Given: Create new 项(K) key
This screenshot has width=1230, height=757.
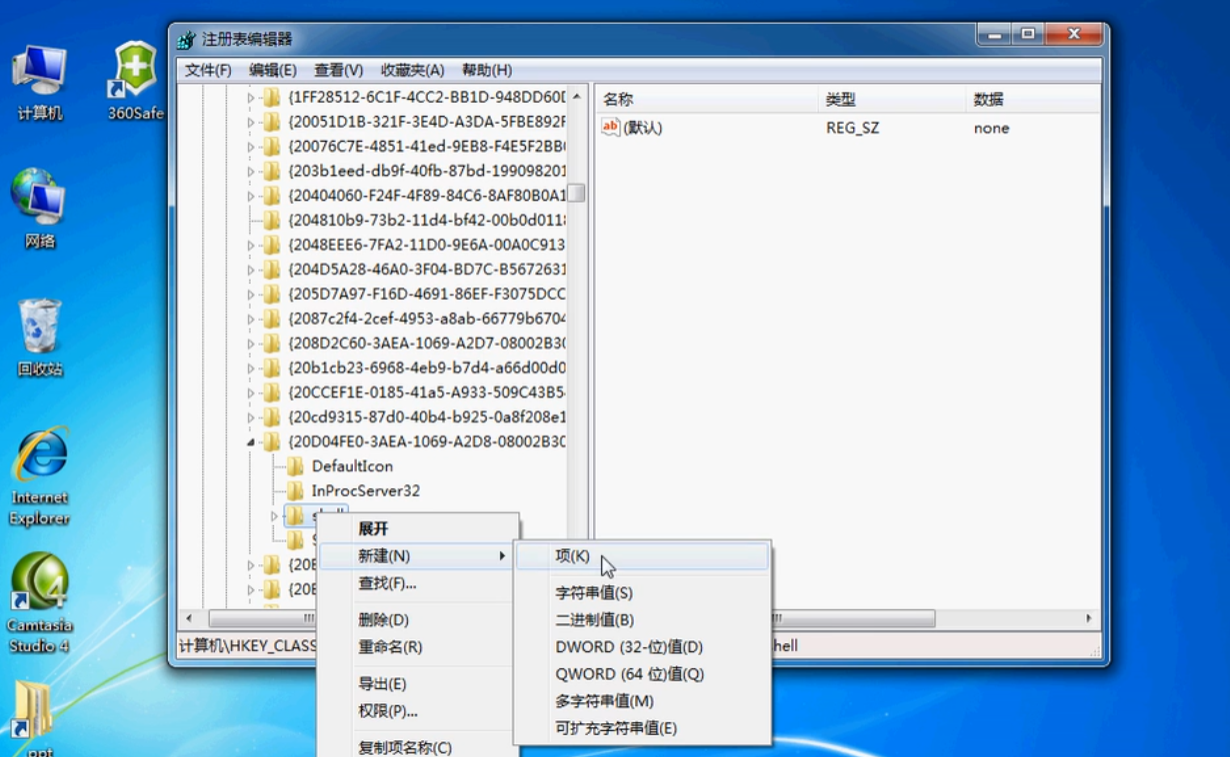Looking at the screenshot, I should click(x=643, y=556).
